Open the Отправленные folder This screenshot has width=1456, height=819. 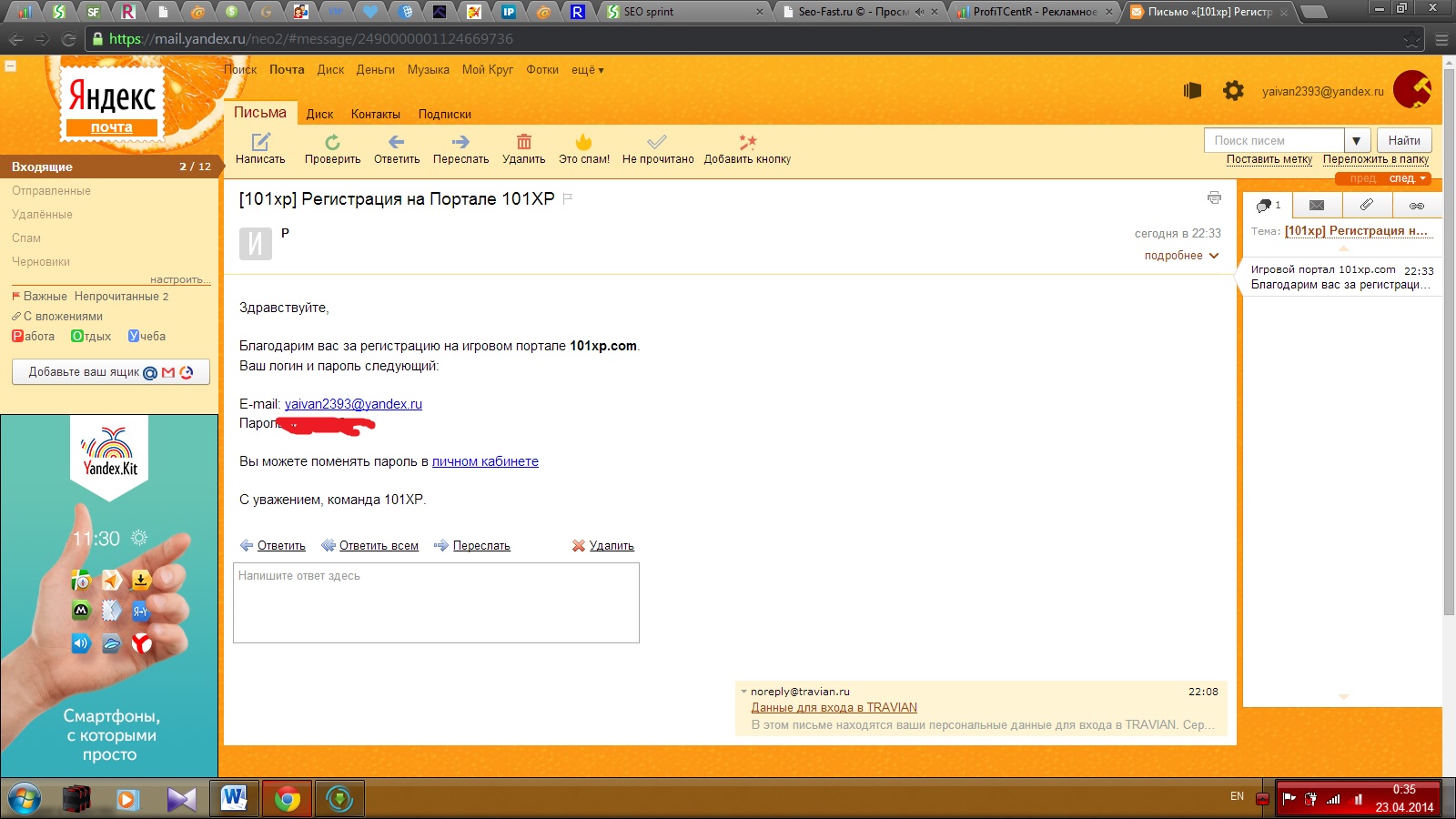tap(51, 191)
